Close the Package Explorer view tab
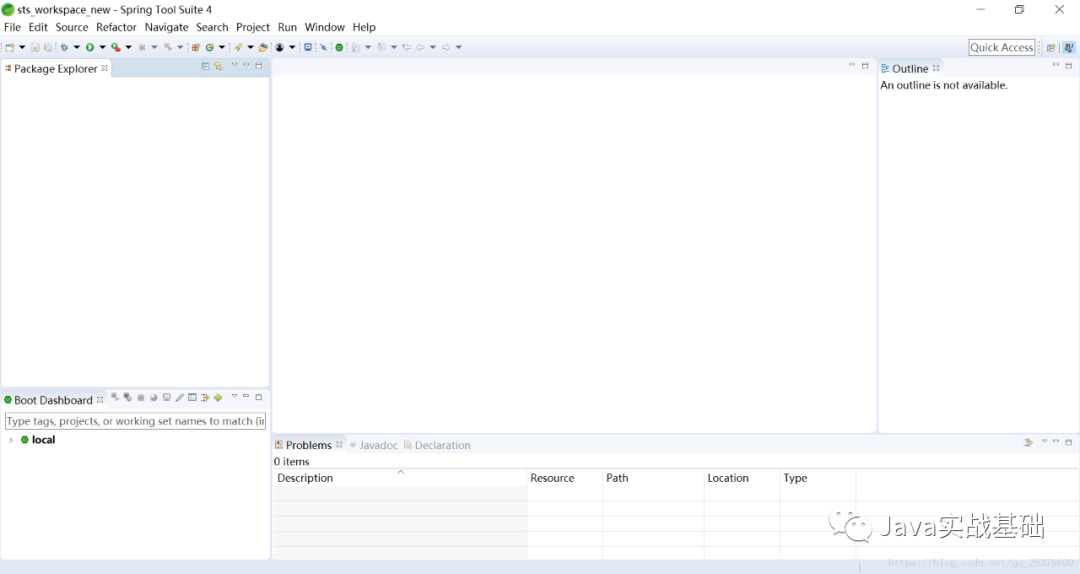 pos(105,68)
